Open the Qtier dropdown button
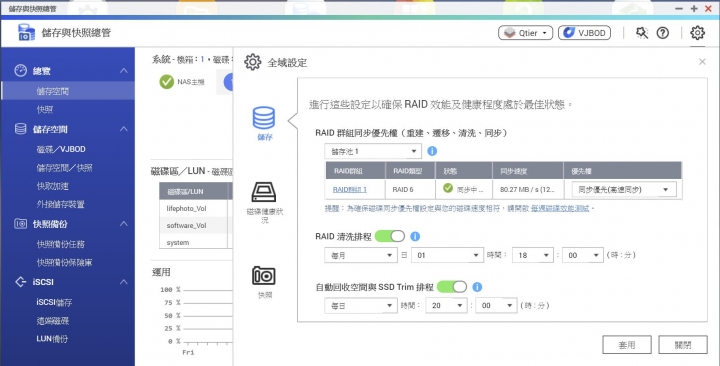The height and width of the screenshot is (366, 720). [x=525, y=33]
